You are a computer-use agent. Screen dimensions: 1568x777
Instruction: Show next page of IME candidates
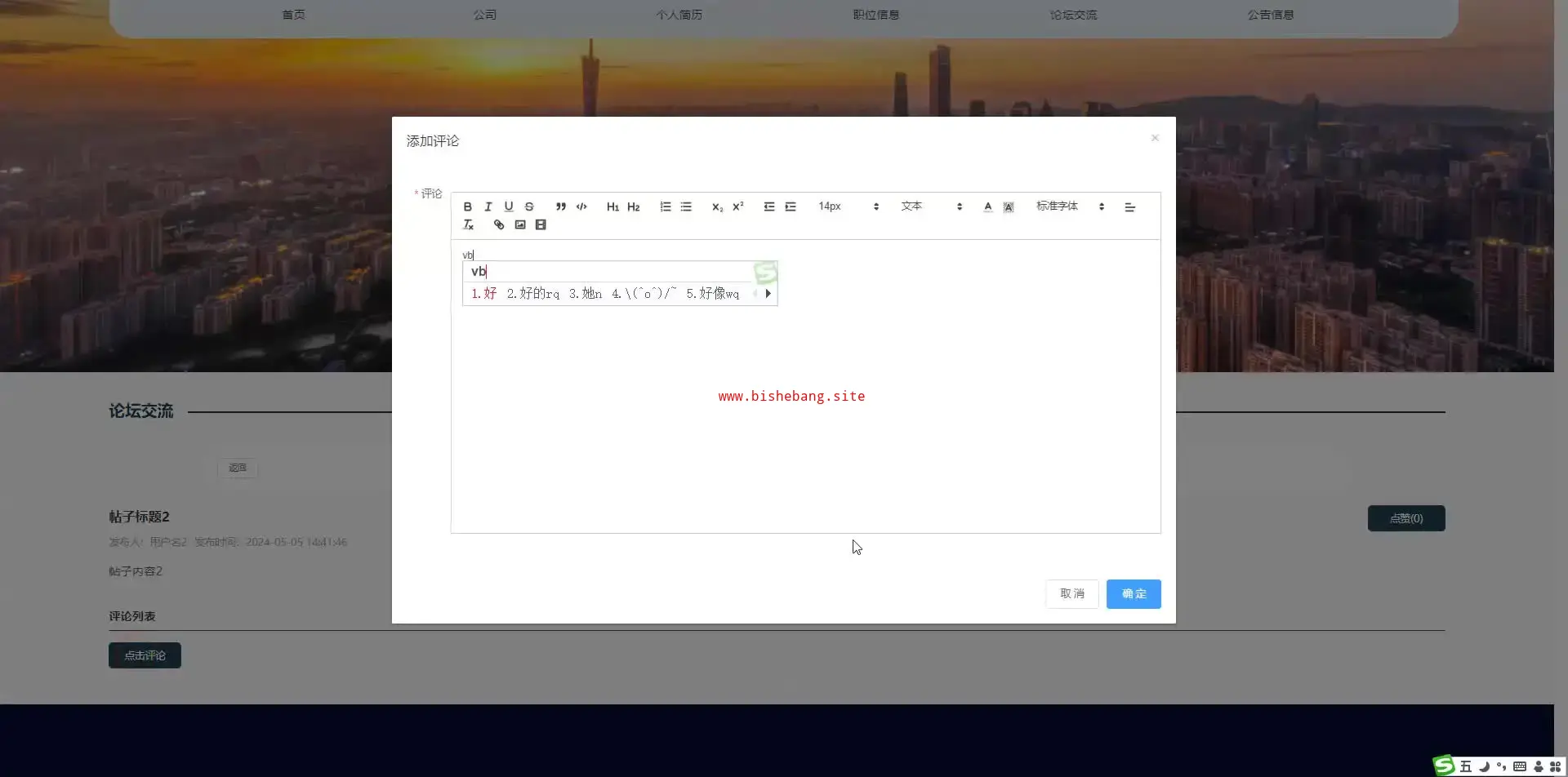click(x=768, y=293)
